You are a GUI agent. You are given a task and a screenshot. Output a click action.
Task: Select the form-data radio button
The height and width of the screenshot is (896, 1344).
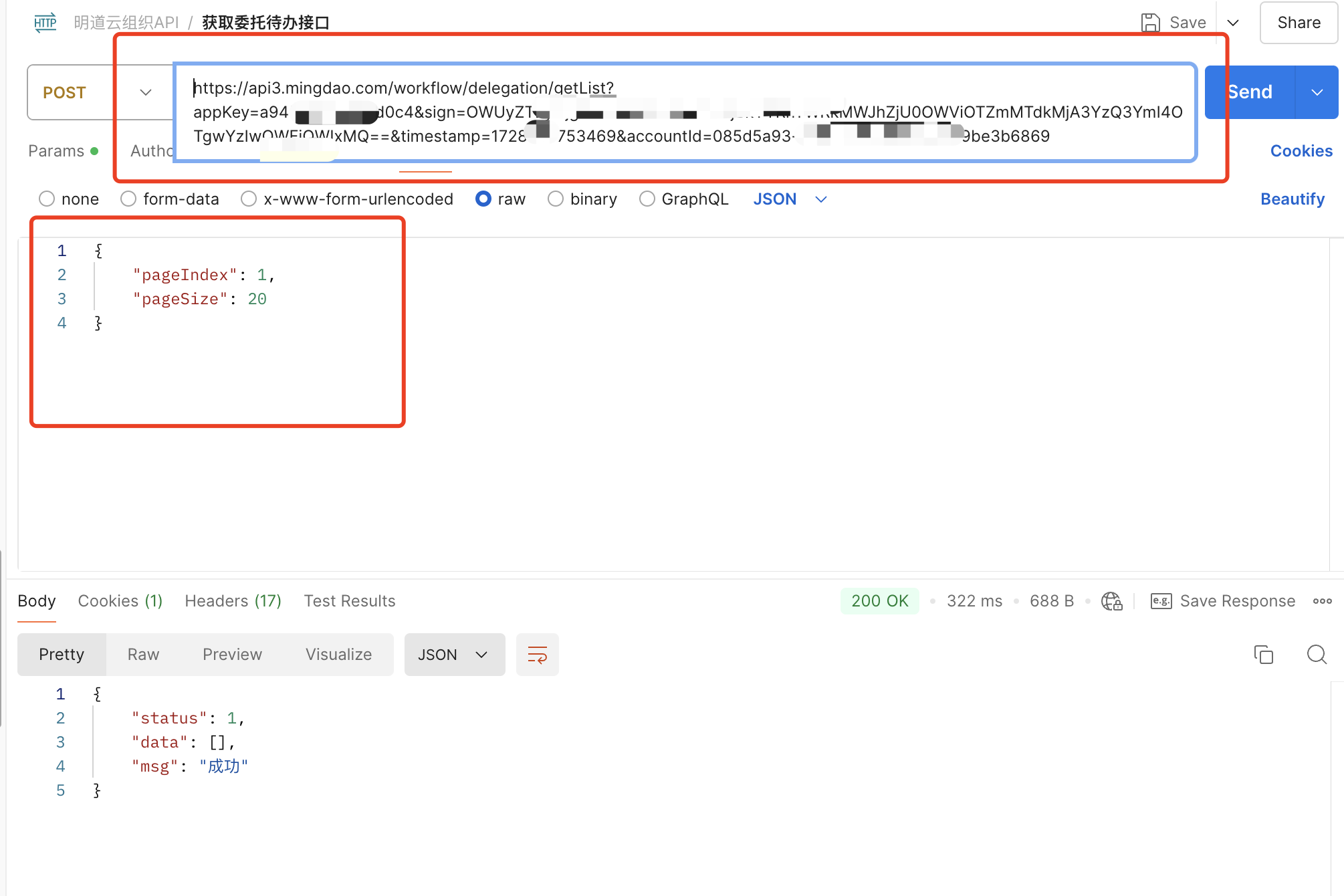(x=128, y=199)
